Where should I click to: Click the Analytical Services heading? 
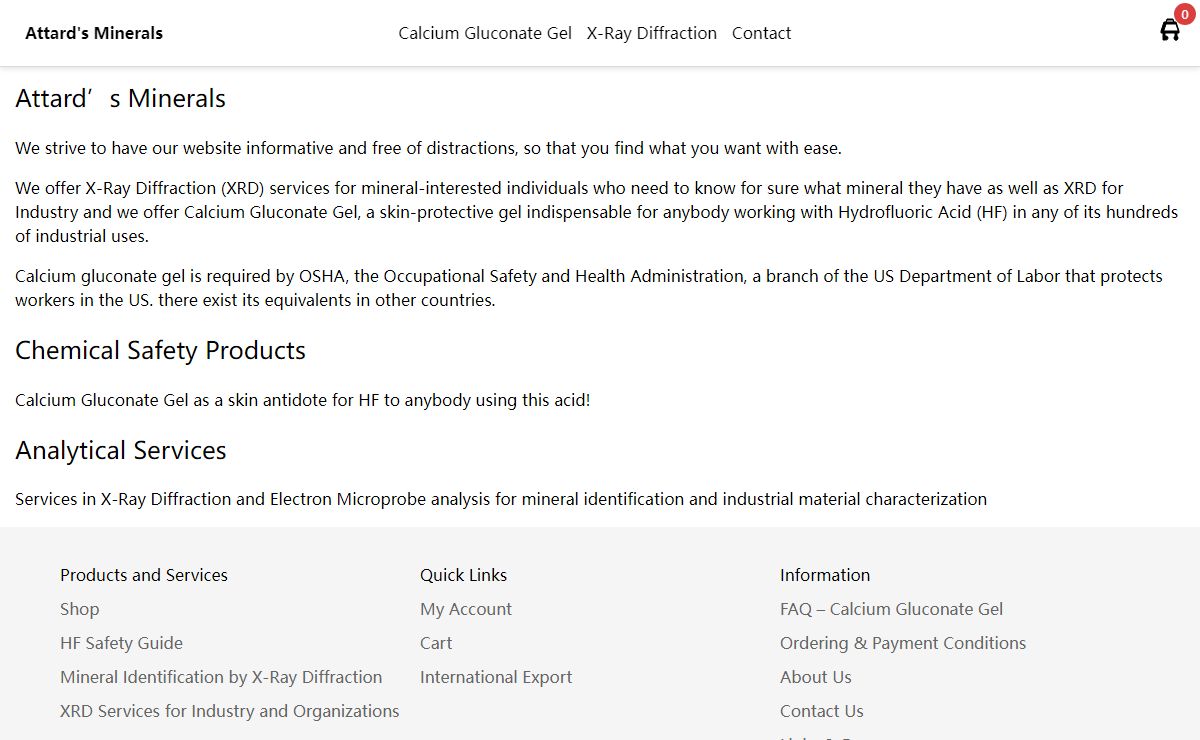click(x=121, y=451)
